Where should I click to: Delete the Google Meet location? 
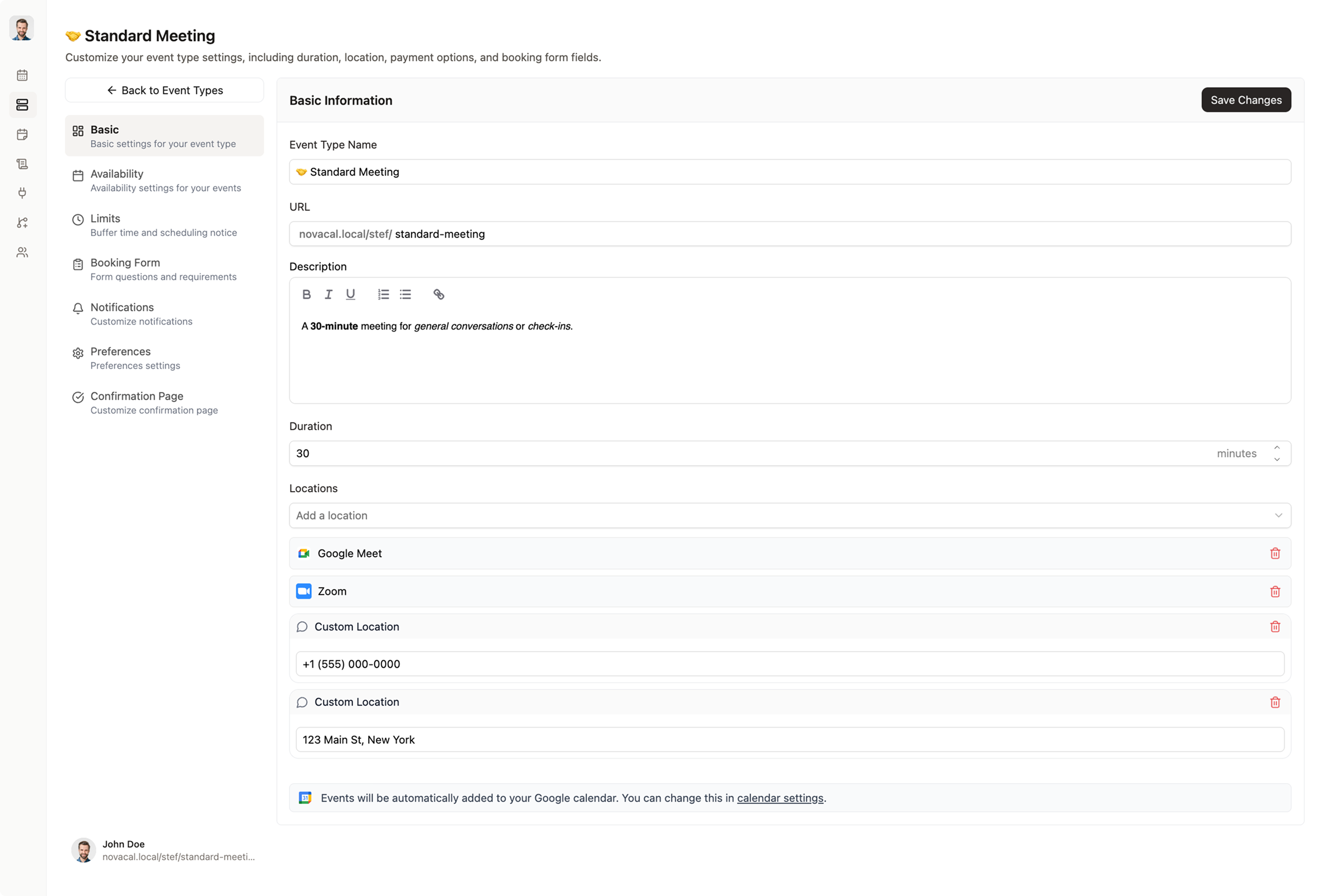coord(1274,553)
